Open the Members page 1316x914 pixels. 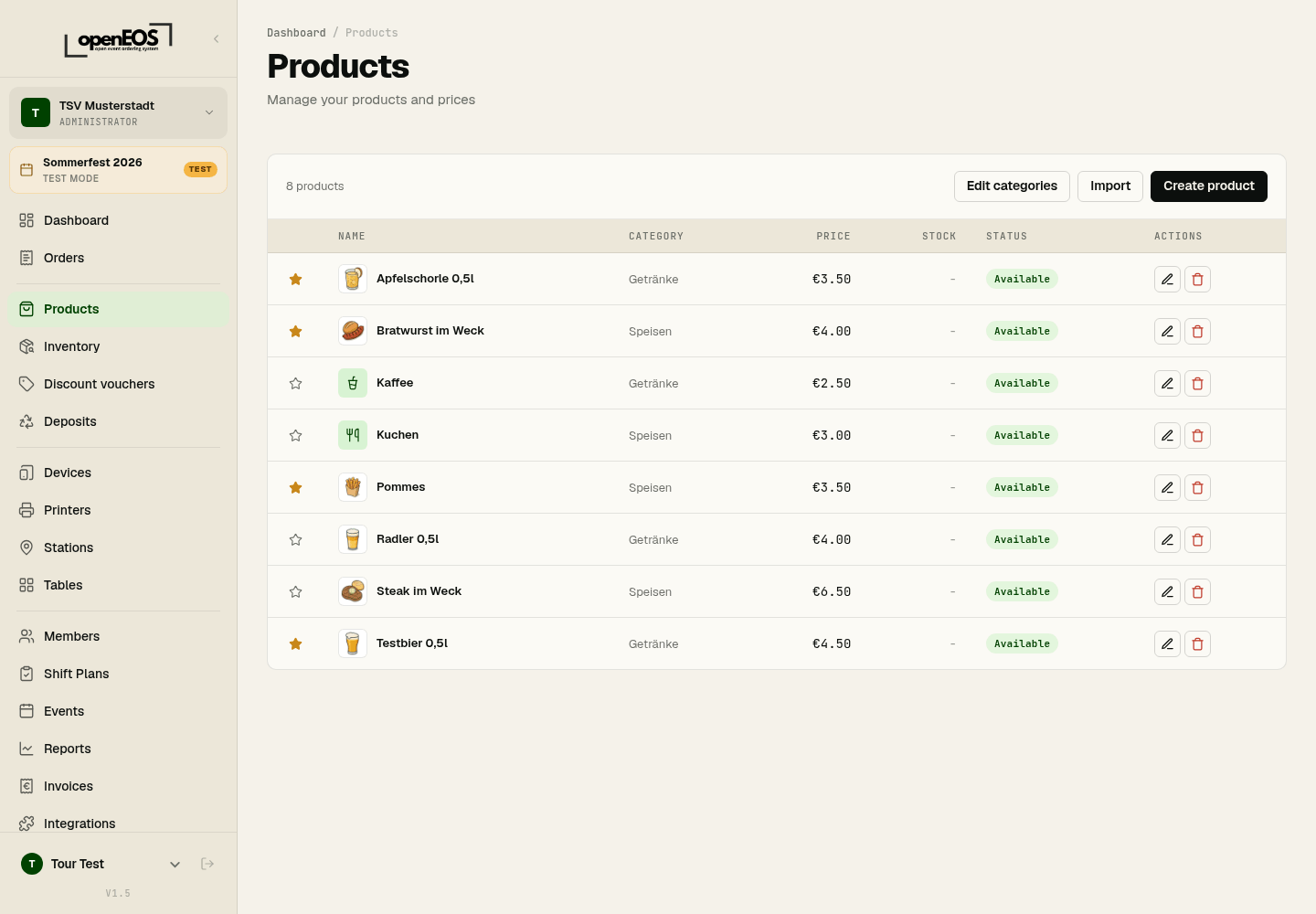coord(118,636)
